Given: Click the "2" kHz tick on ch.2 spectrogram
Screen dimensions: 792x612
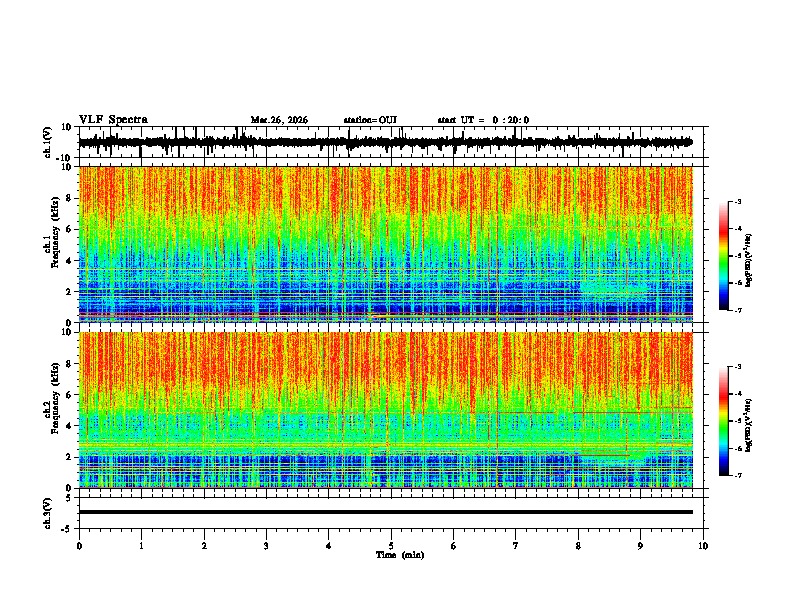Looking at the screenshot, I should (x=69, y=457).
